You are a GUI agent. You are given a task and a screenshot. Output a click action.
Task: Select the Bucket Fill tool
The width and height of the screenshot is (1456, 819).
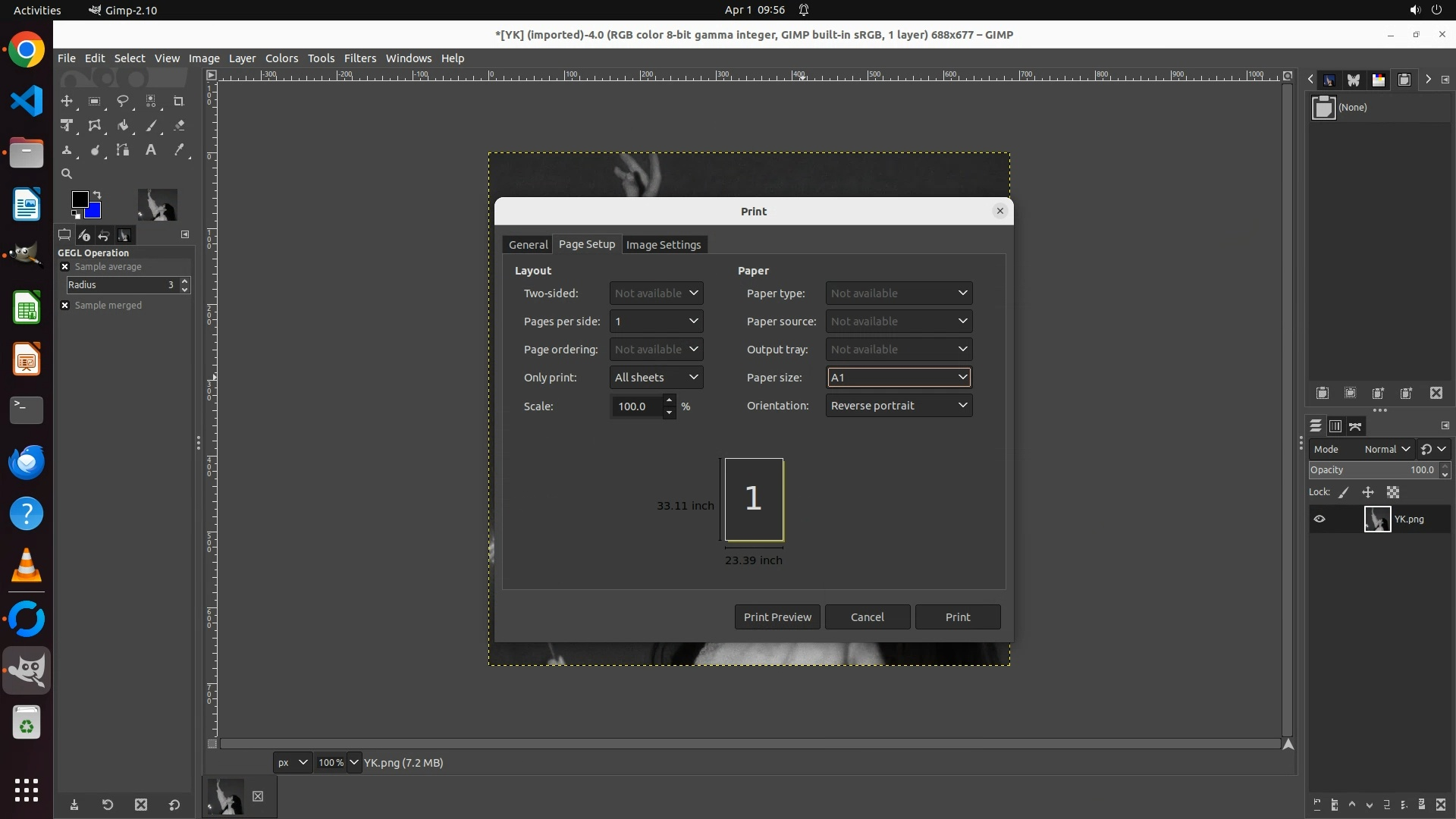[x=122, y=126]
